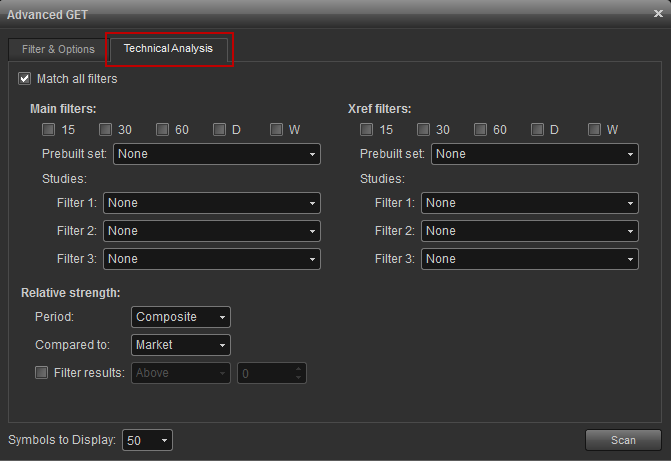
Task: Open Symbols to Display dropdown
Action: pos(148,440)
